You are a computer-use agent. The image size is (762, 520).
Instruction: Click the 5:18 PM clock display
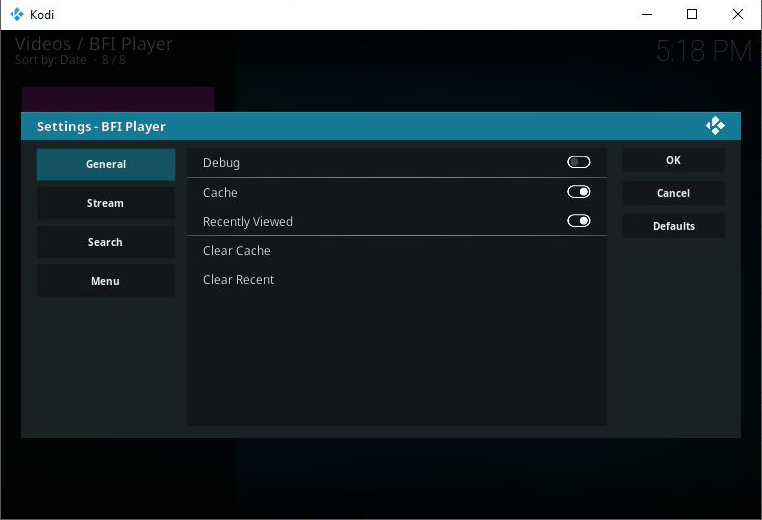tap(703, 52)
